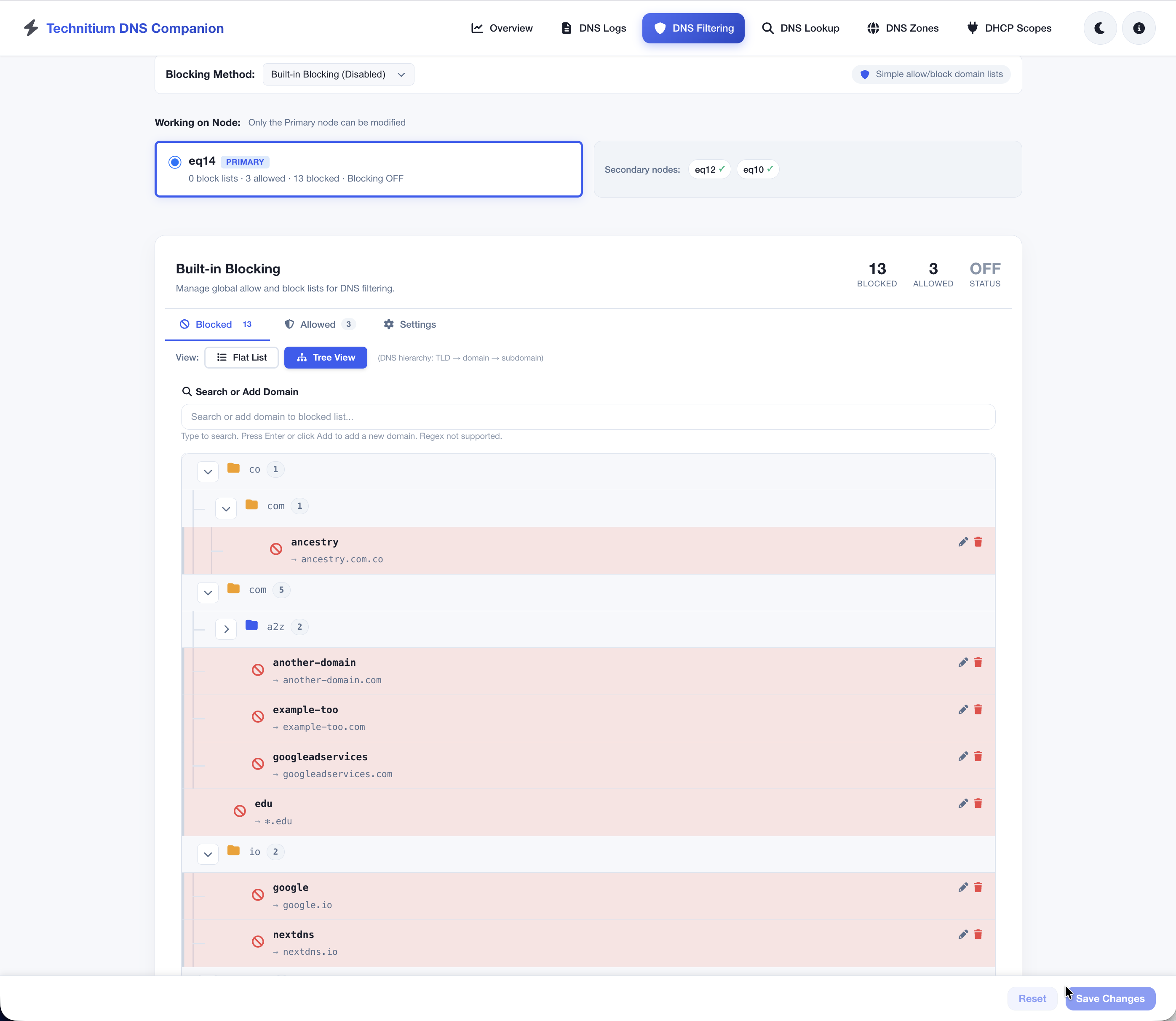
Task: Click inside the domain search input field
Action: pos(587,417)
